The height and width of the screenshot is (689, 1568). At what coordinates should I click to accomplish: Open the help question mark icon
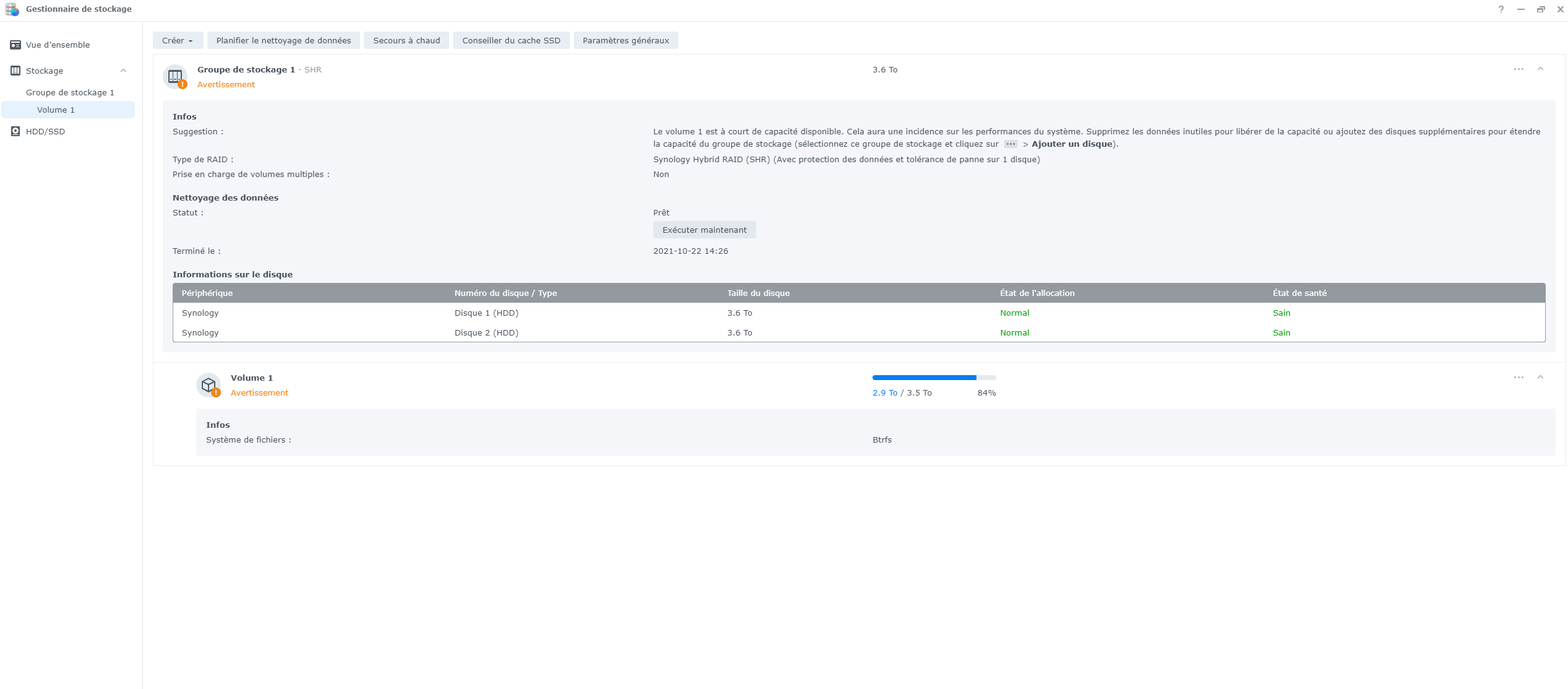point(1501,9)
